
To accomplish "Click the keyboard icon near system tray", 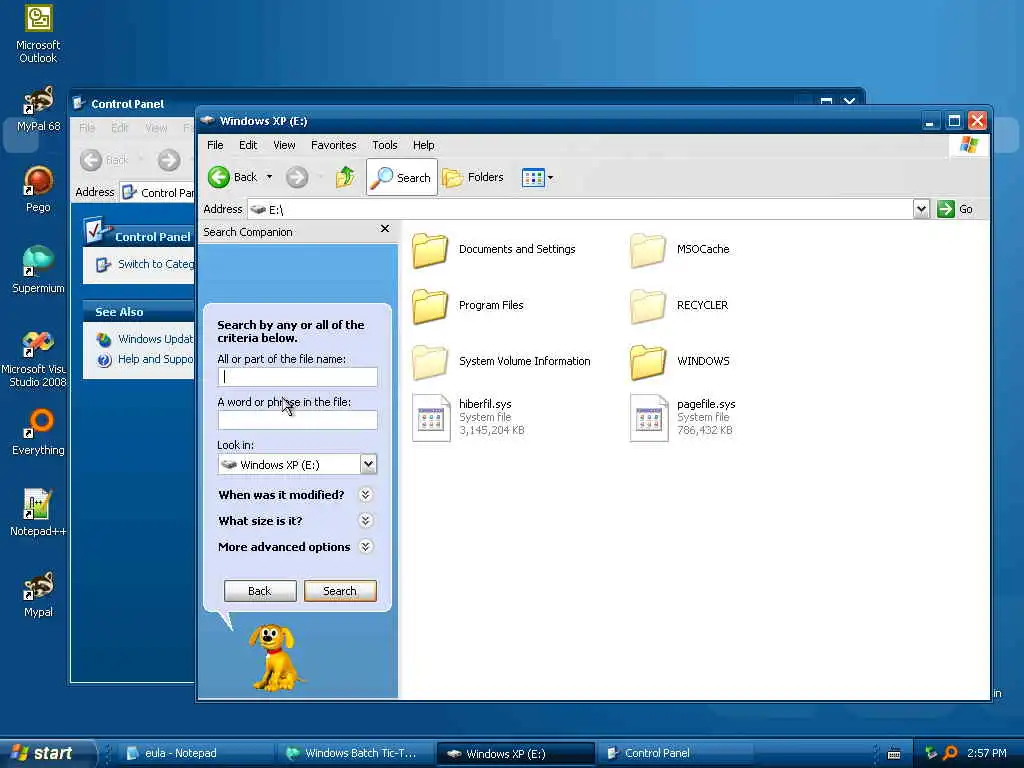I will (x=894, y=754).
